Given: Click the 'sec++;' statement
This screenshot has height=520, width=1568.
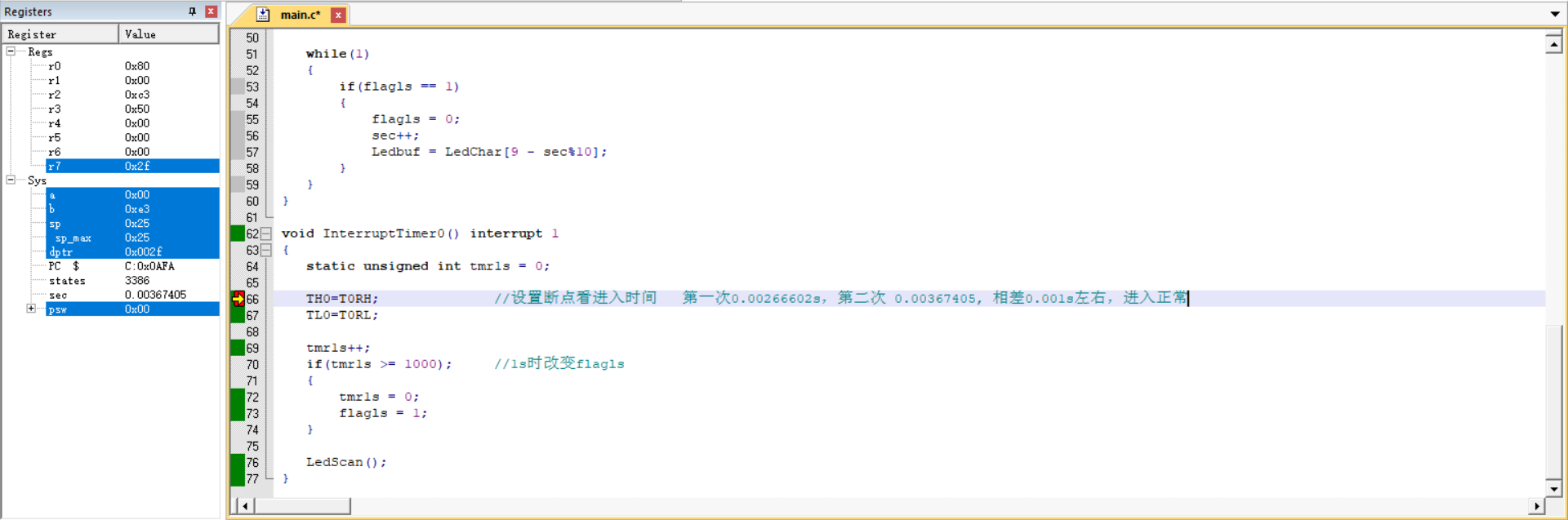Looking at the screenshot, I should (x=395, y=136).
